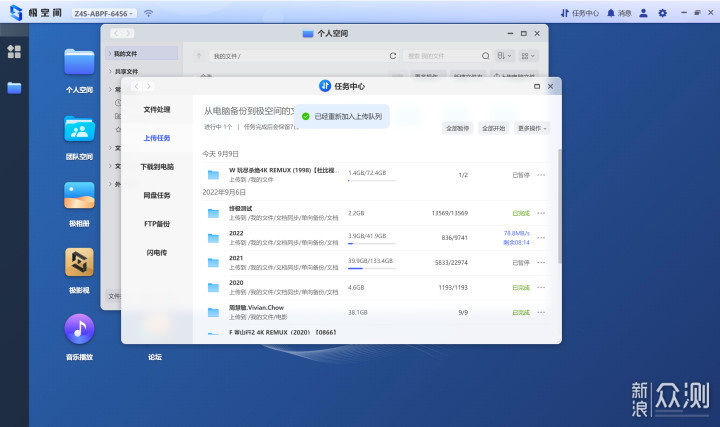Click the 全部暂停 button

click(x=457, y=129)
